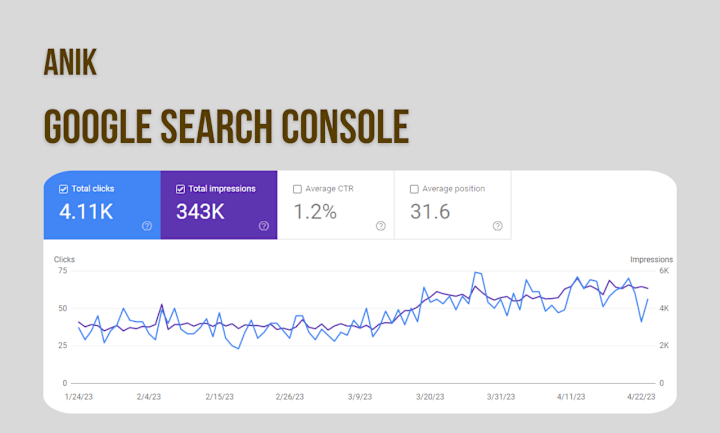Open help icon on Average position card
720x433 pixels.
[x=497, y=226]
